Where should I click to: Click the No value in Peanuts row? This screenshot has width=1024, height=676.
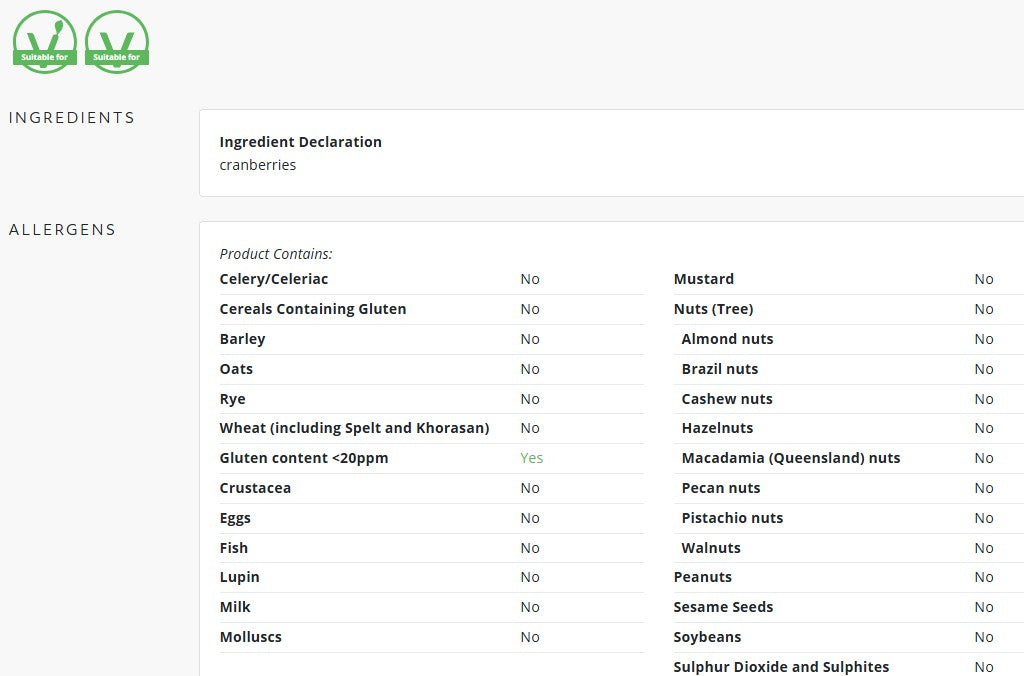click(984, 577)
